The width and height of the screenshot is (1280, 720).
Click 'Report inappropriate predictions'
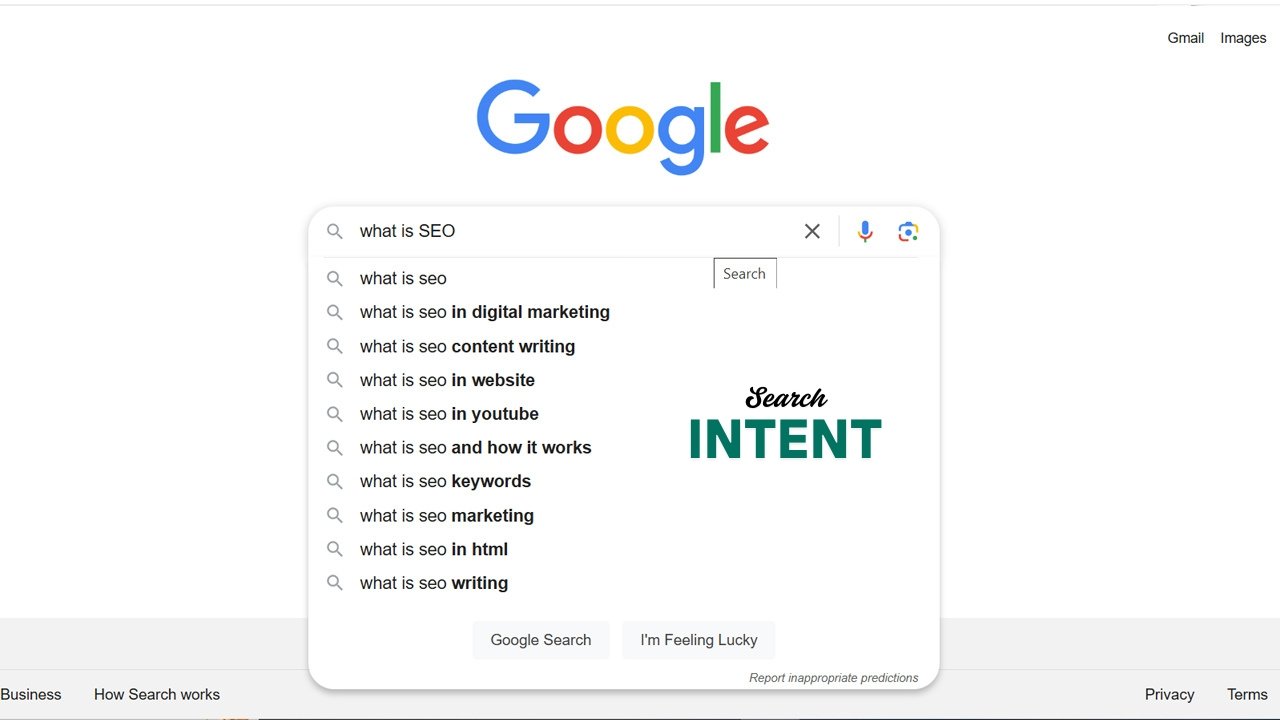[834, 677]
